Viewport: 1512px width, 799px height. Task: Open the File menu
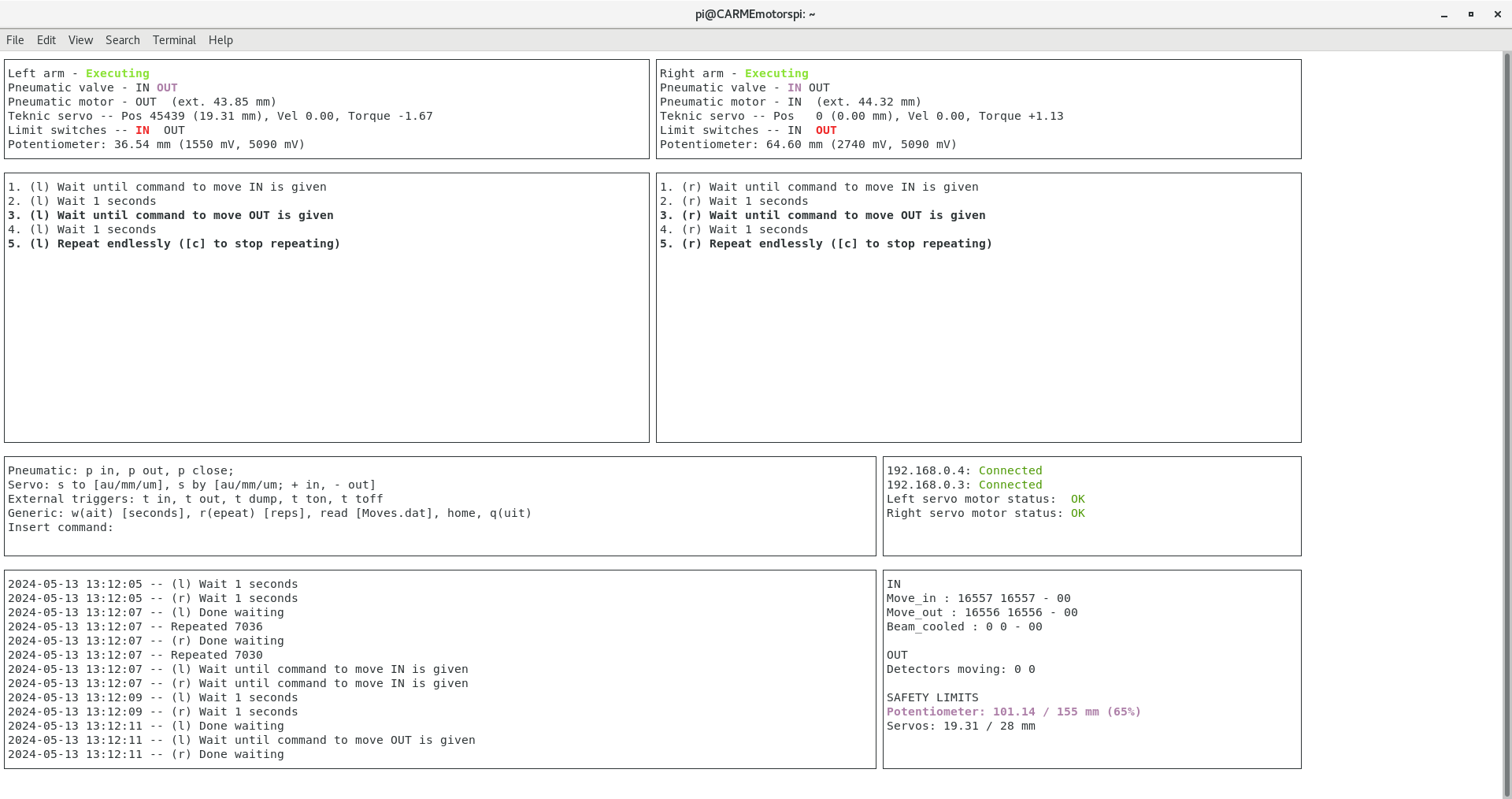[x=15, y=40]
